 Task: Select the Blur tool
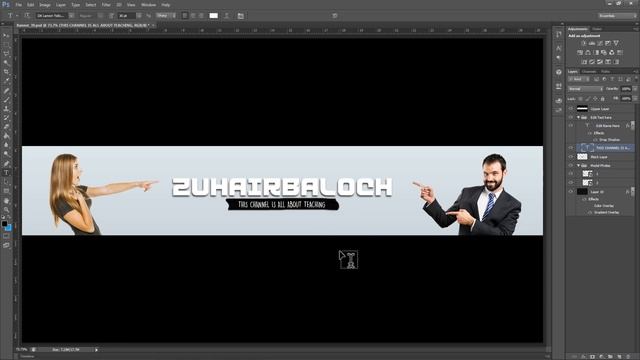click(6, 145)
